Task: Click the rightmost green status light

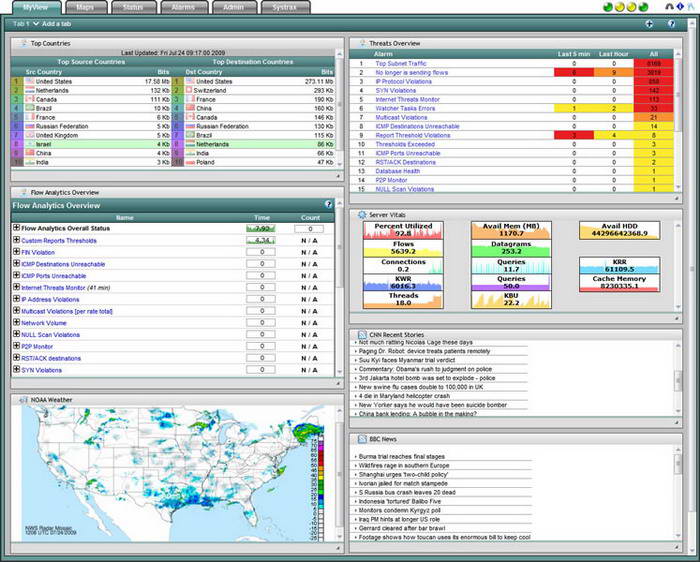Action: pos(643,7)
